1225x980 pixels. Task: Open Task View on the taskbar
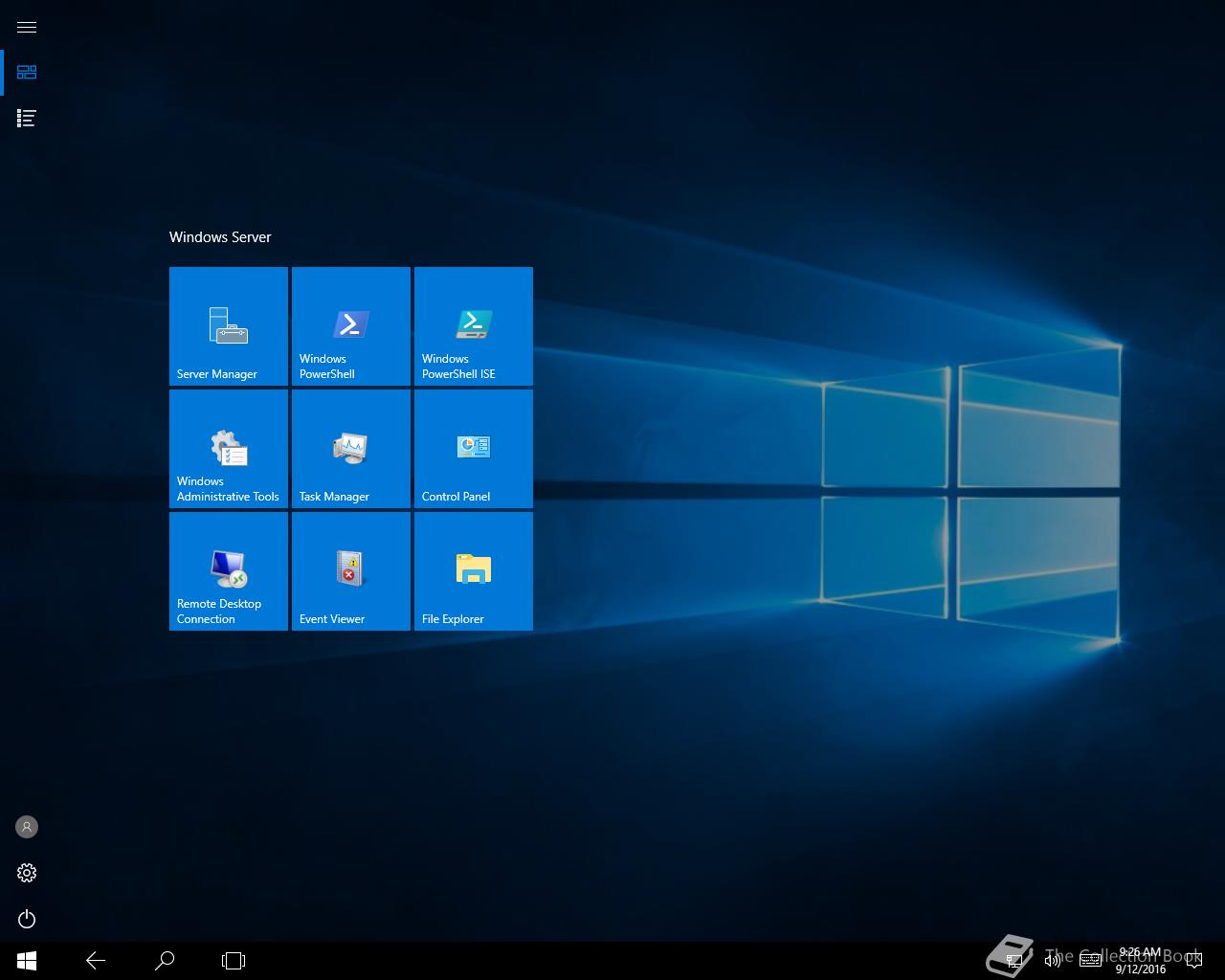234,961
